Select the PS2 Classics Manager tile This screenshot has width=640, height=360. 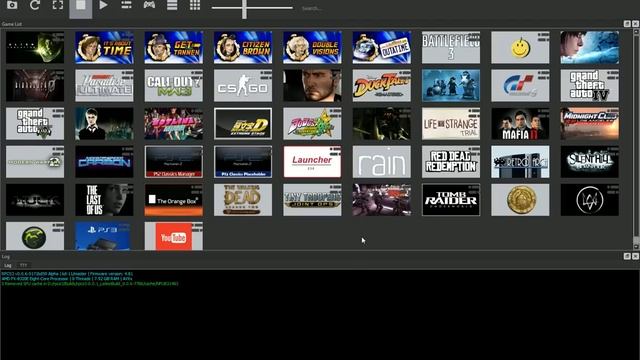(173, 162)
